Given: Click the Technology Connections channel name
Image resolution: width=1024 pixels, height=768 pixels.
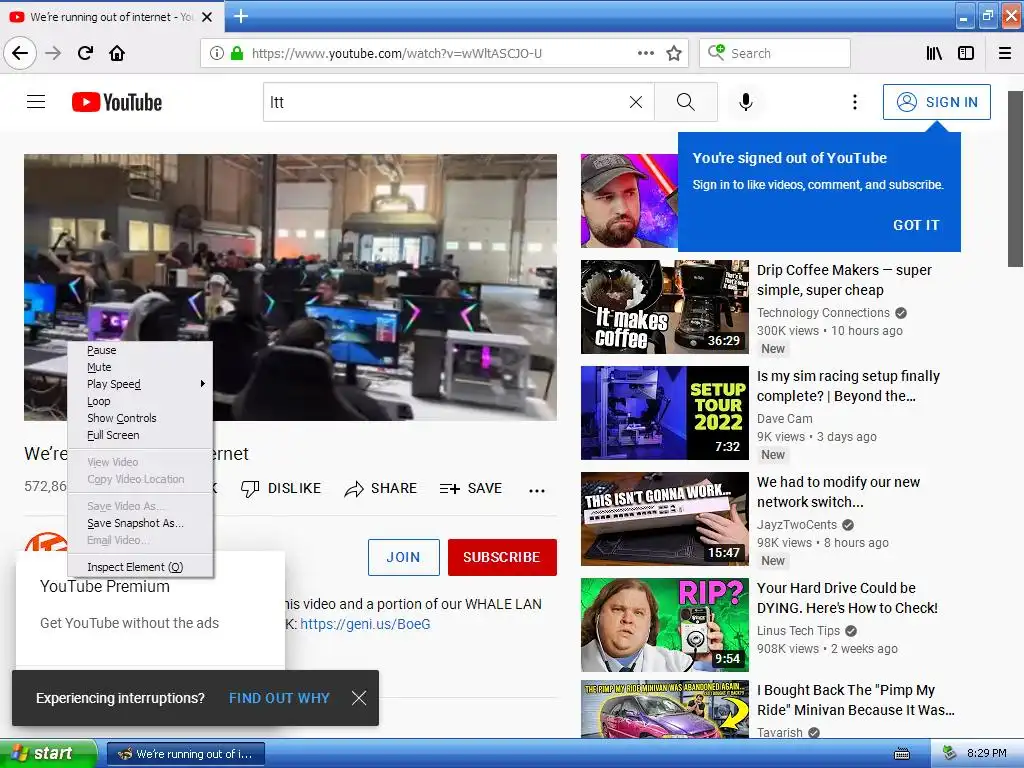Looking at the screenshot, I should [823, 313].
